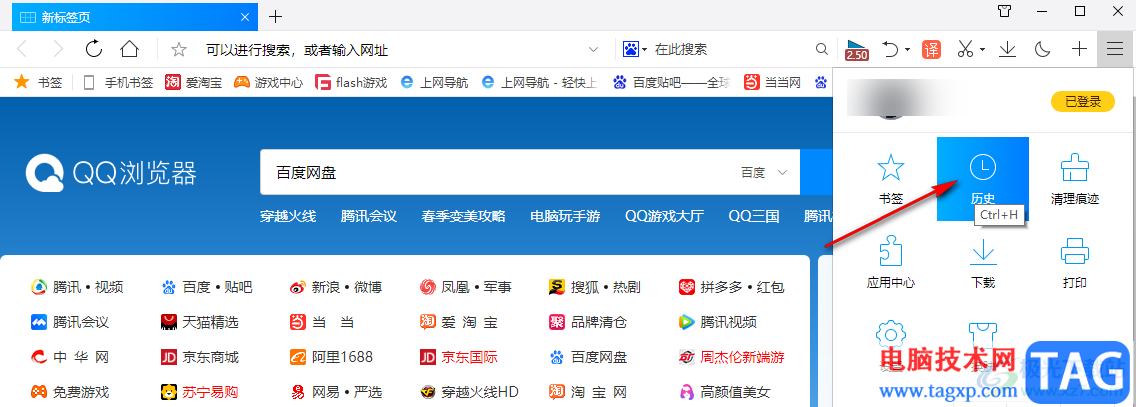Click the undo closed tab icon

(x=890, y=49)
